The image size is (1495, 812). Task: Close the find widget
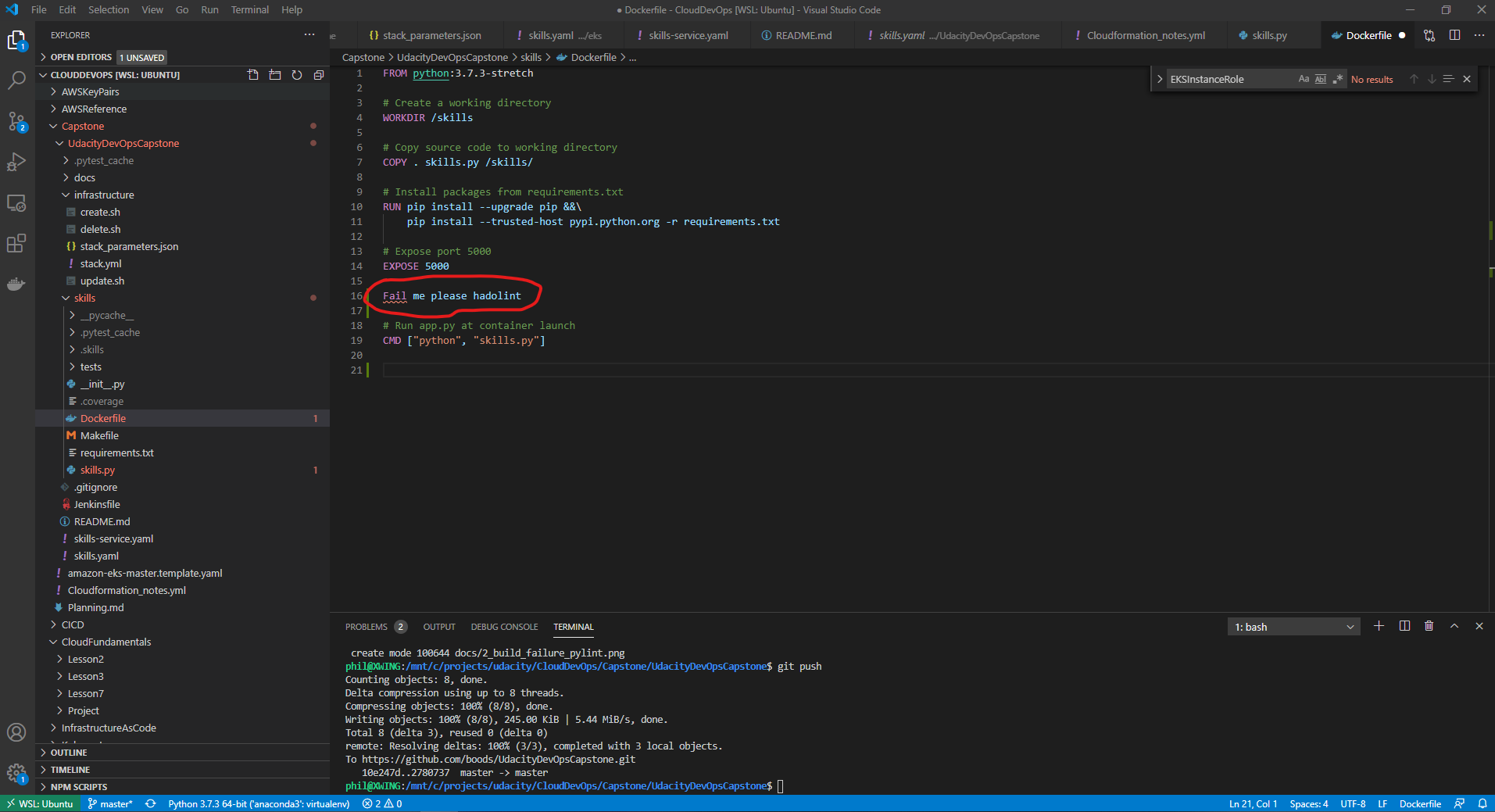pos(1467,79)
